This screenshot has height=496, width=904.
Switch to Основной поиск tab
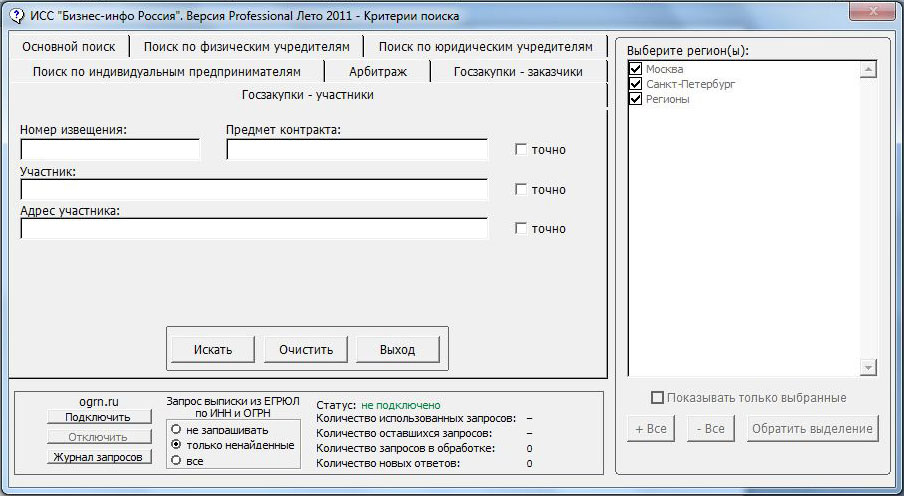[x=69, y=46]
